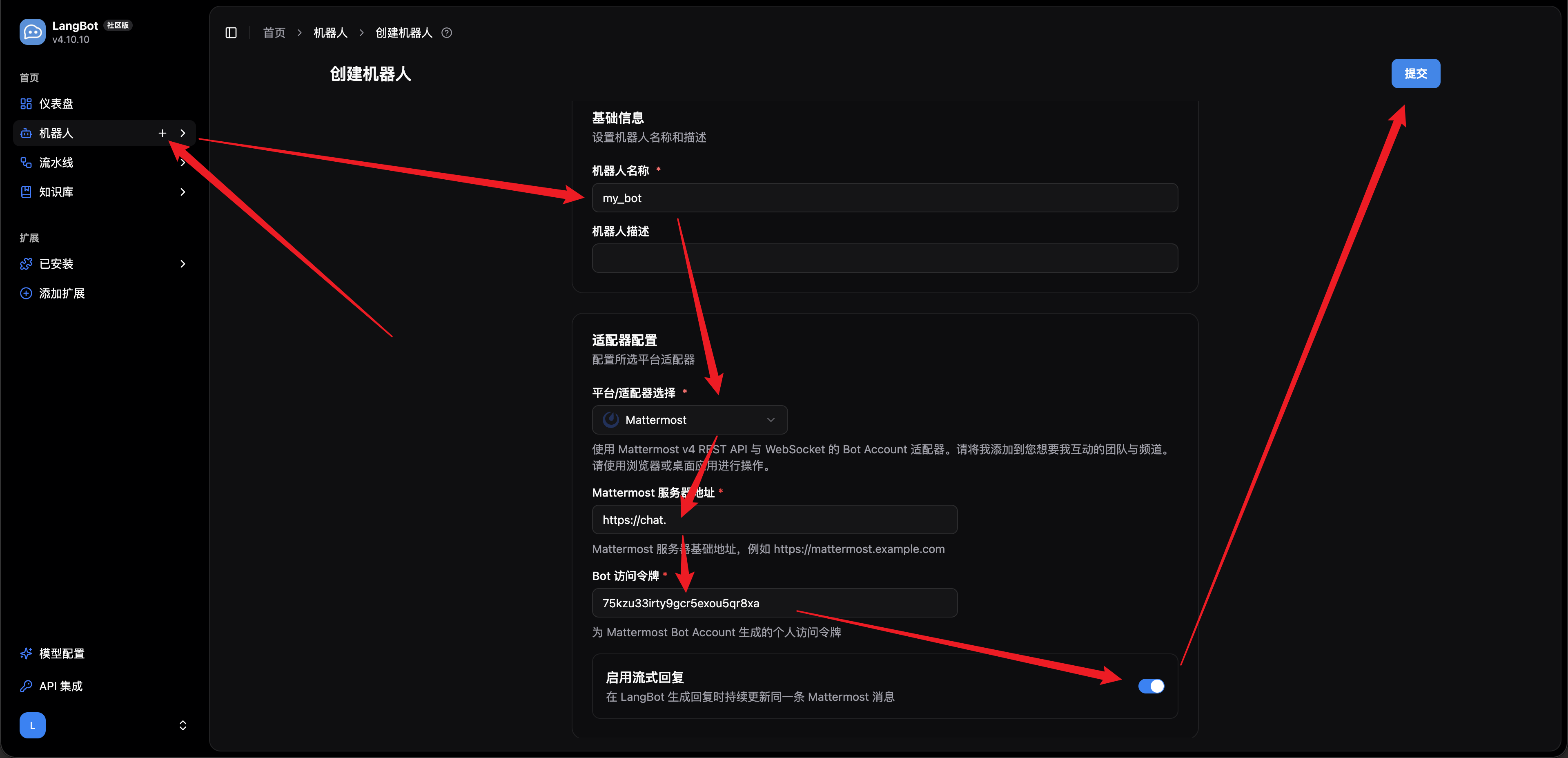Toggle 启用流式回复 switch
The height and width of the screenshot is (758, 1568).
[x=1151, y=686]
